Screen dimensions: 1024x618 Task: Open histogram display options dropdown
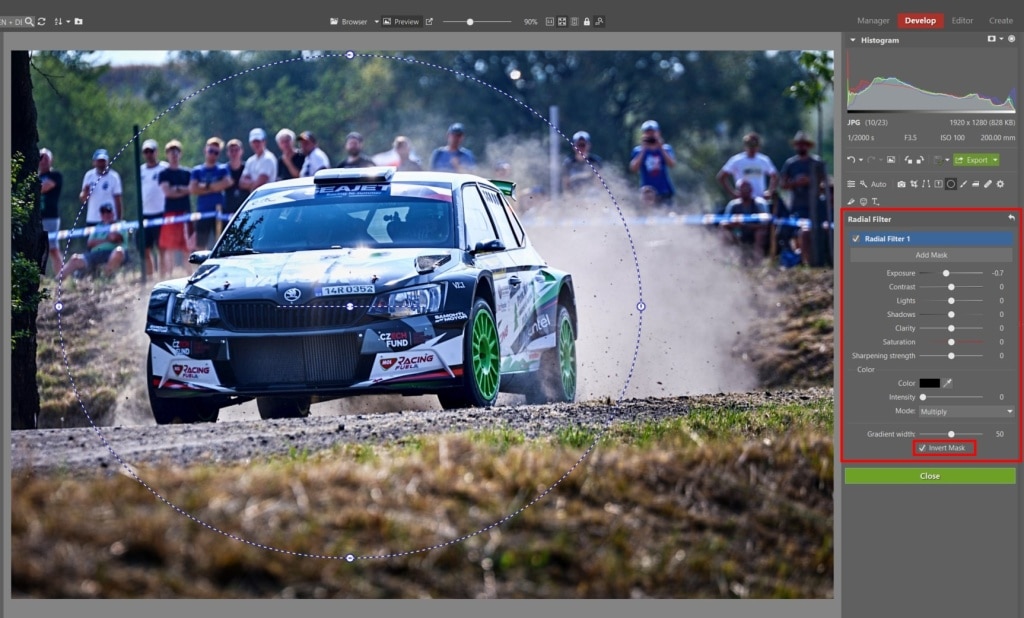click(x=1000, y=39)
